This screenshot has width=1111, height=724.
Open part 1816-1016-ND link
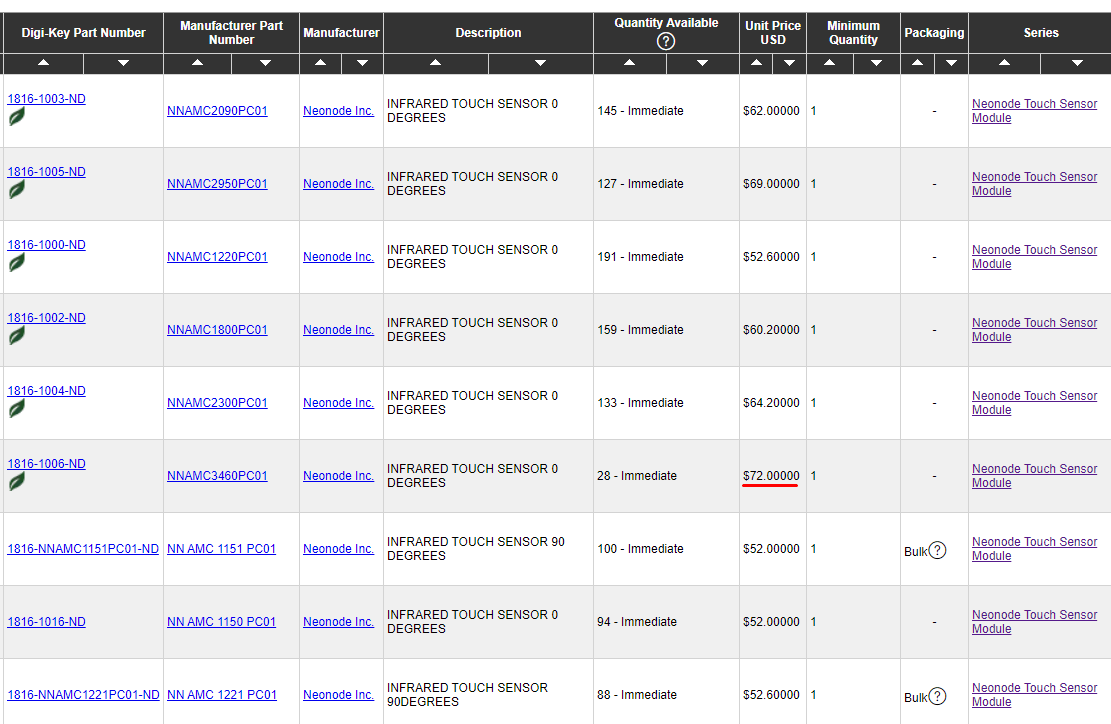46,622
